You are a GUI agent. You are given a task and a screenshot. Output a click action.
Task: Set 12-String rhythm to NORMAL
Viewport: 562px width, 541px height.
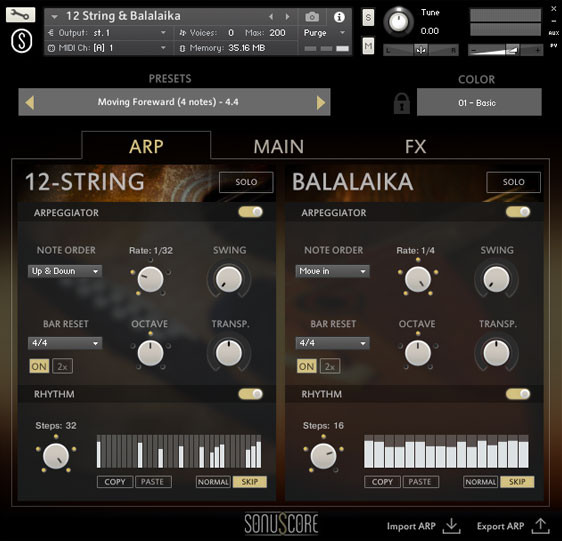click(213, 481)
